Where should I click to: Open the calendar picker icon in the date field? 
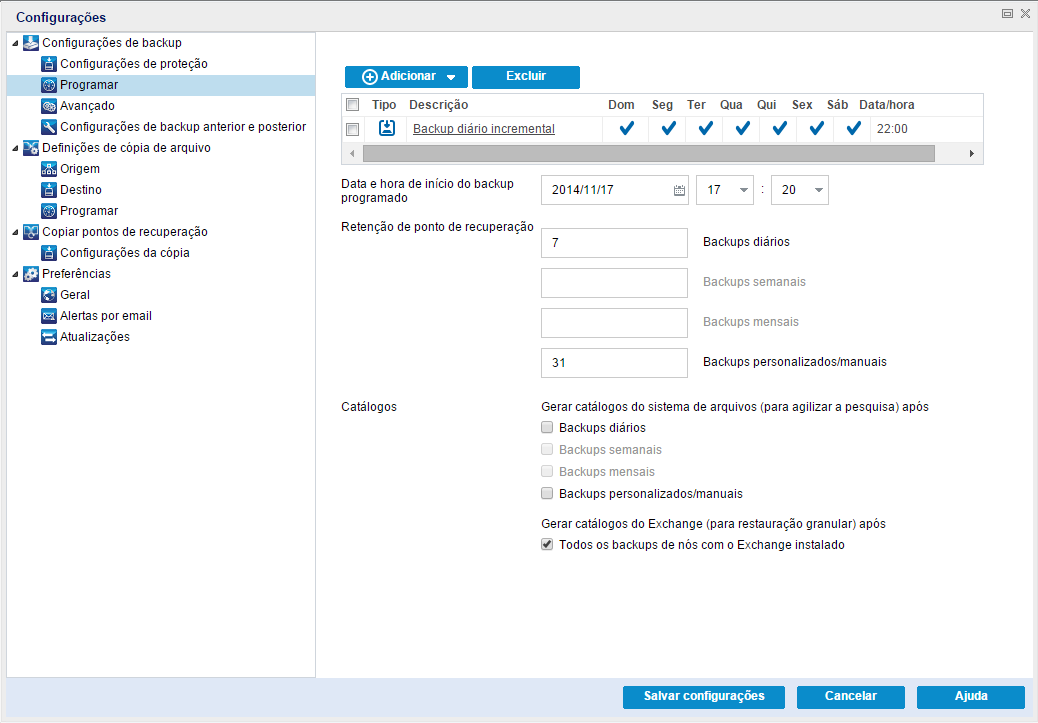[679, 191]
